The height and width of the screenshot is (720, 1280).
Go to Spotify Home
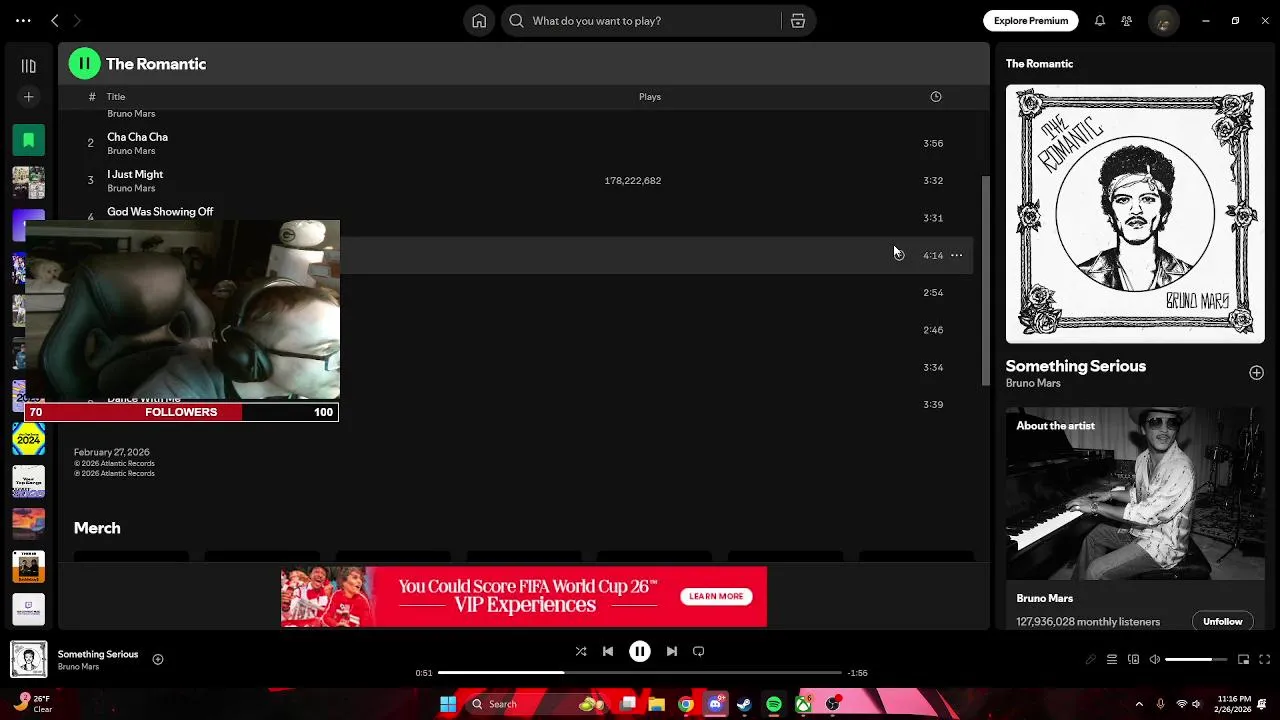click(x=479, y=20)
